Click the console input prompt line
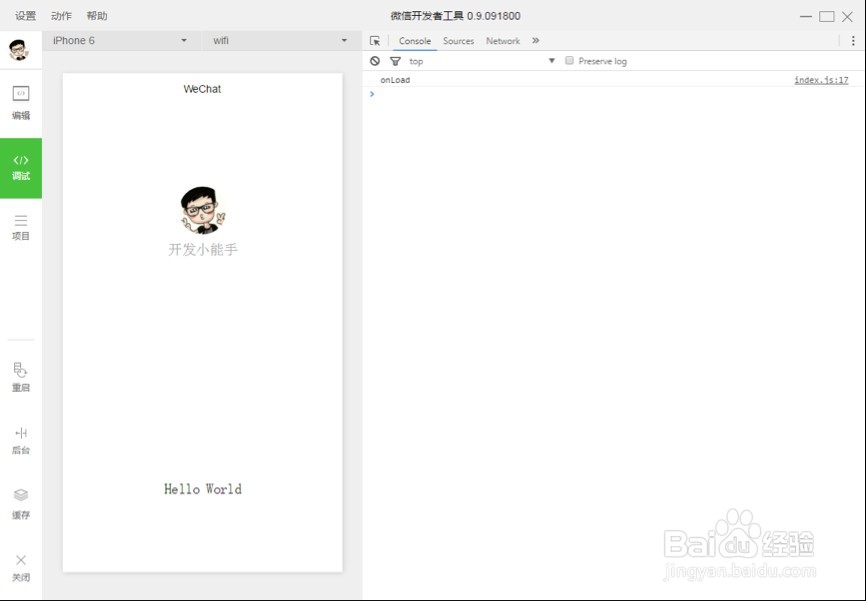866x601 pixels. pos(613,94)
